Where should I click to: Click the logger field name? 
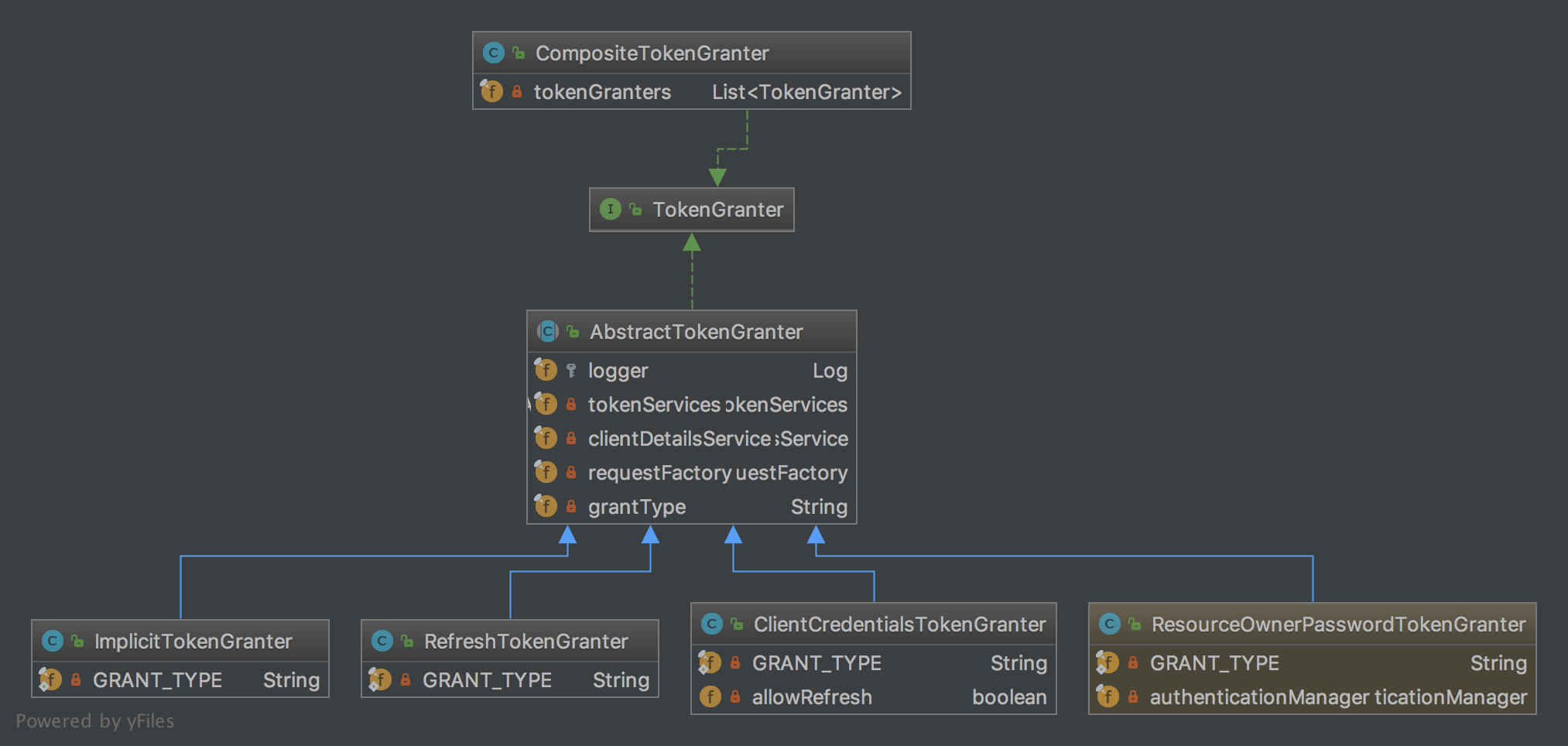[x=618, y=371]
